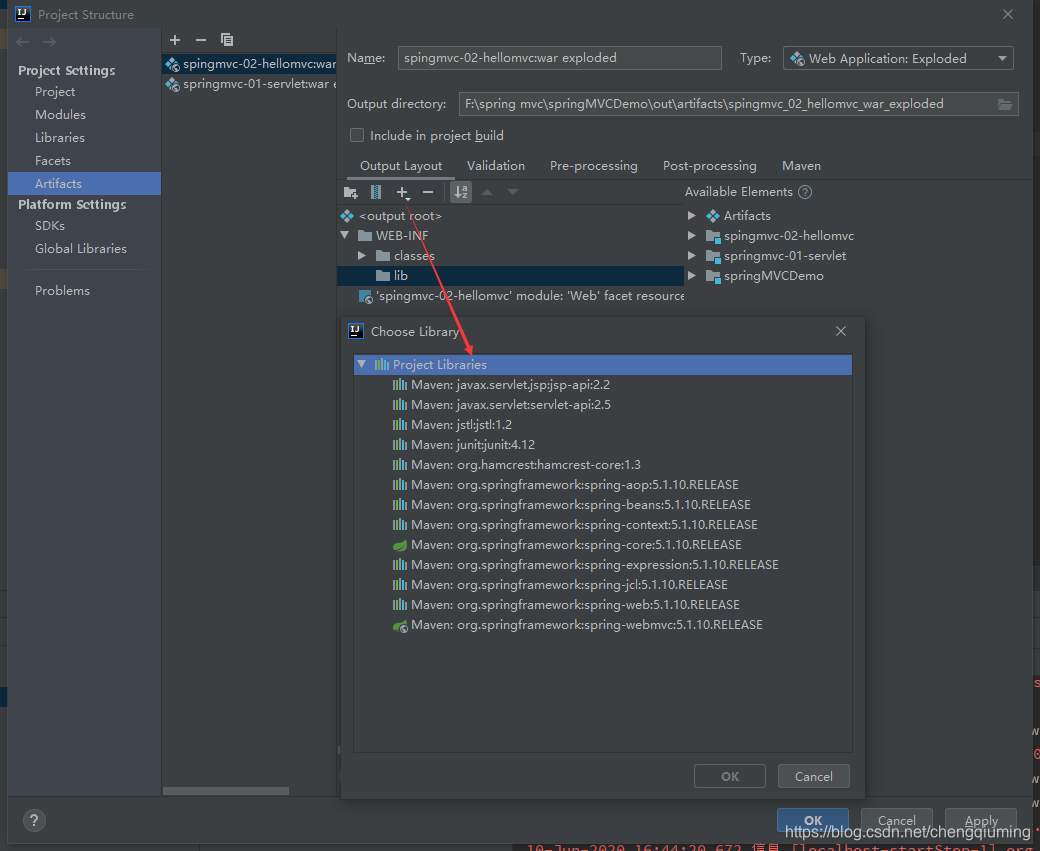Screen dimensions: 1040x851
Task: Add a new artifact with plus icon
Action: pos(175,40)
